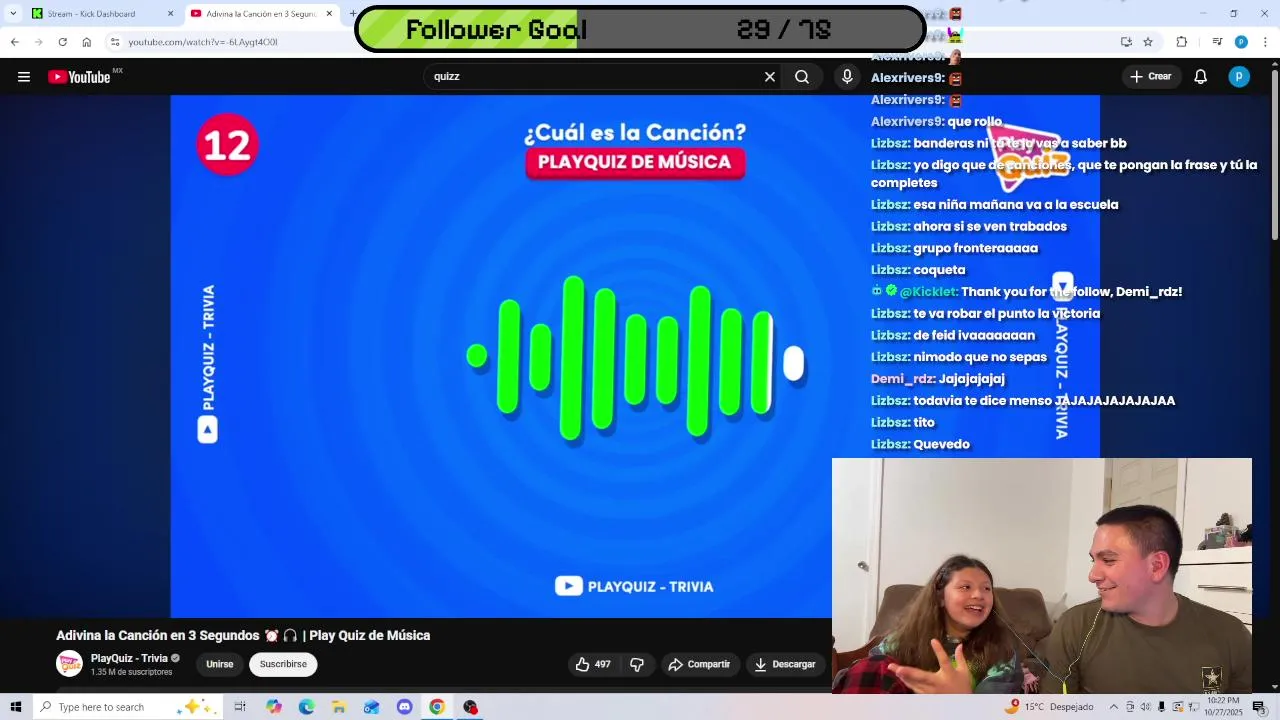This screenshot has height=720, width=1280.
Task: Open Chrome extensions puzzle icon
Action: (1182, 42)
